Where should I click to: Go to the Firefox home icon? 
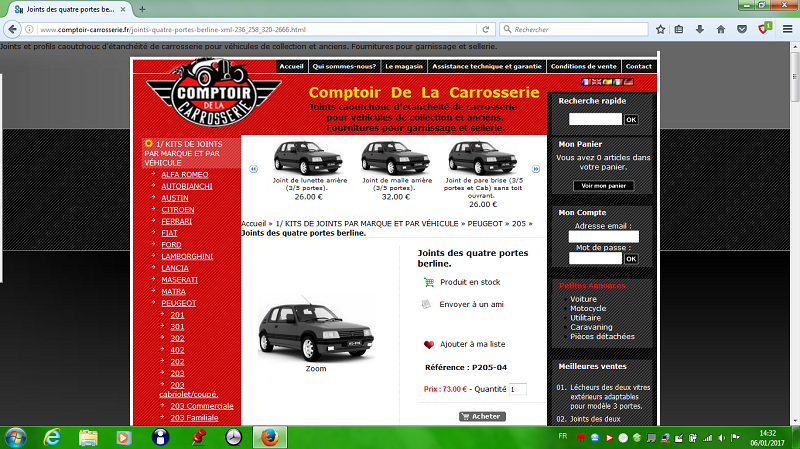720,30
